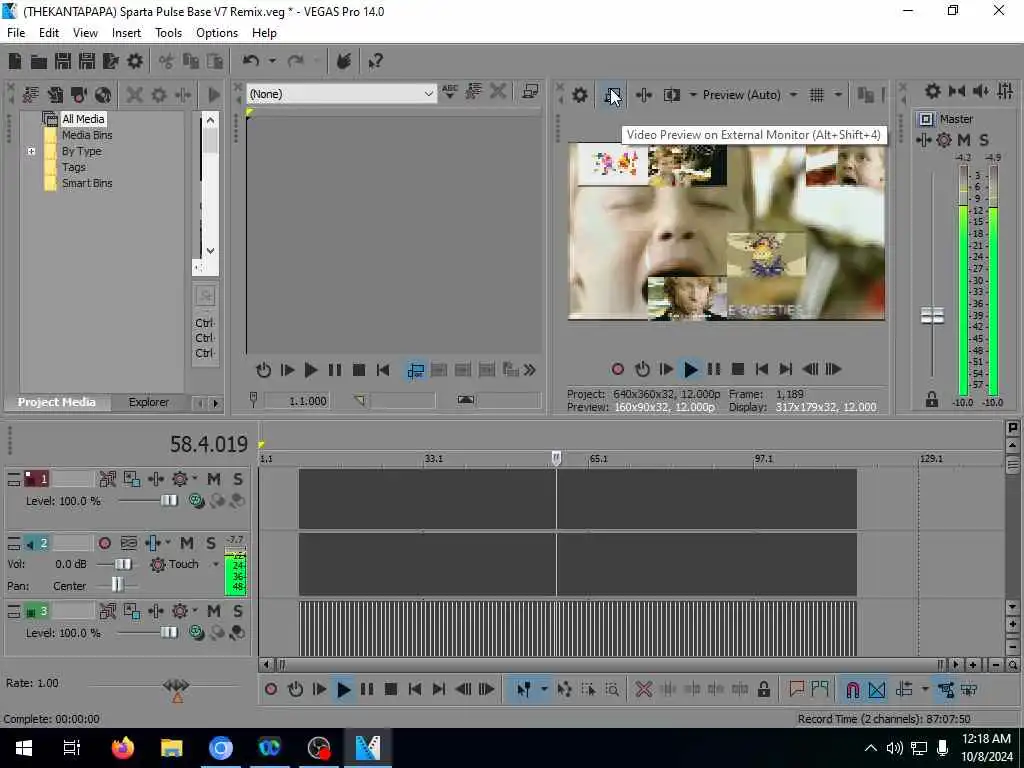
Task: Click track 2 Vol slider handle
Action: [x=123, y=564]
